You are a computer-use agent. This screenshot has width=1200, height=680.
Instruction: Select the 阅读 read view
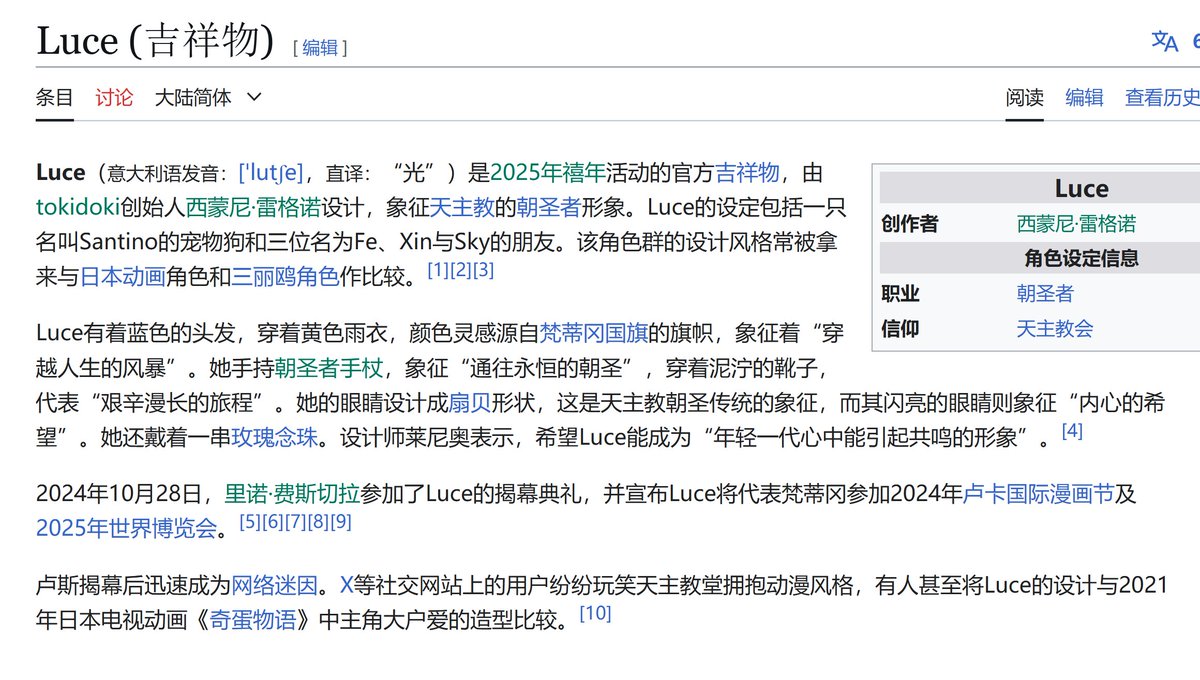(1023, 97)
